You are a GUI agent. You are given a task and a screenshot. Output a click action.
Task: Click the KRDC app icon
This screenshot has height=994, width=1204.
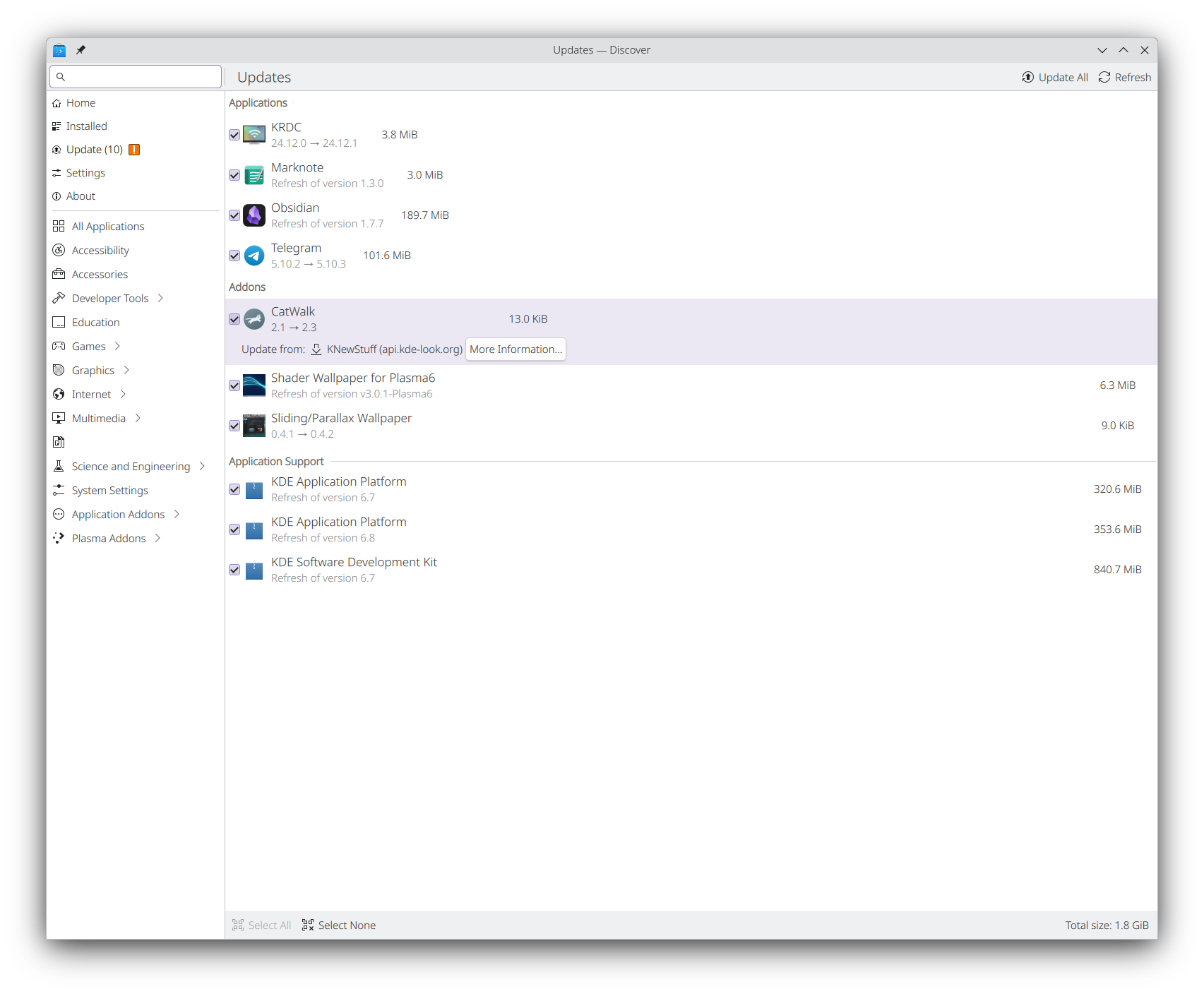254,135
